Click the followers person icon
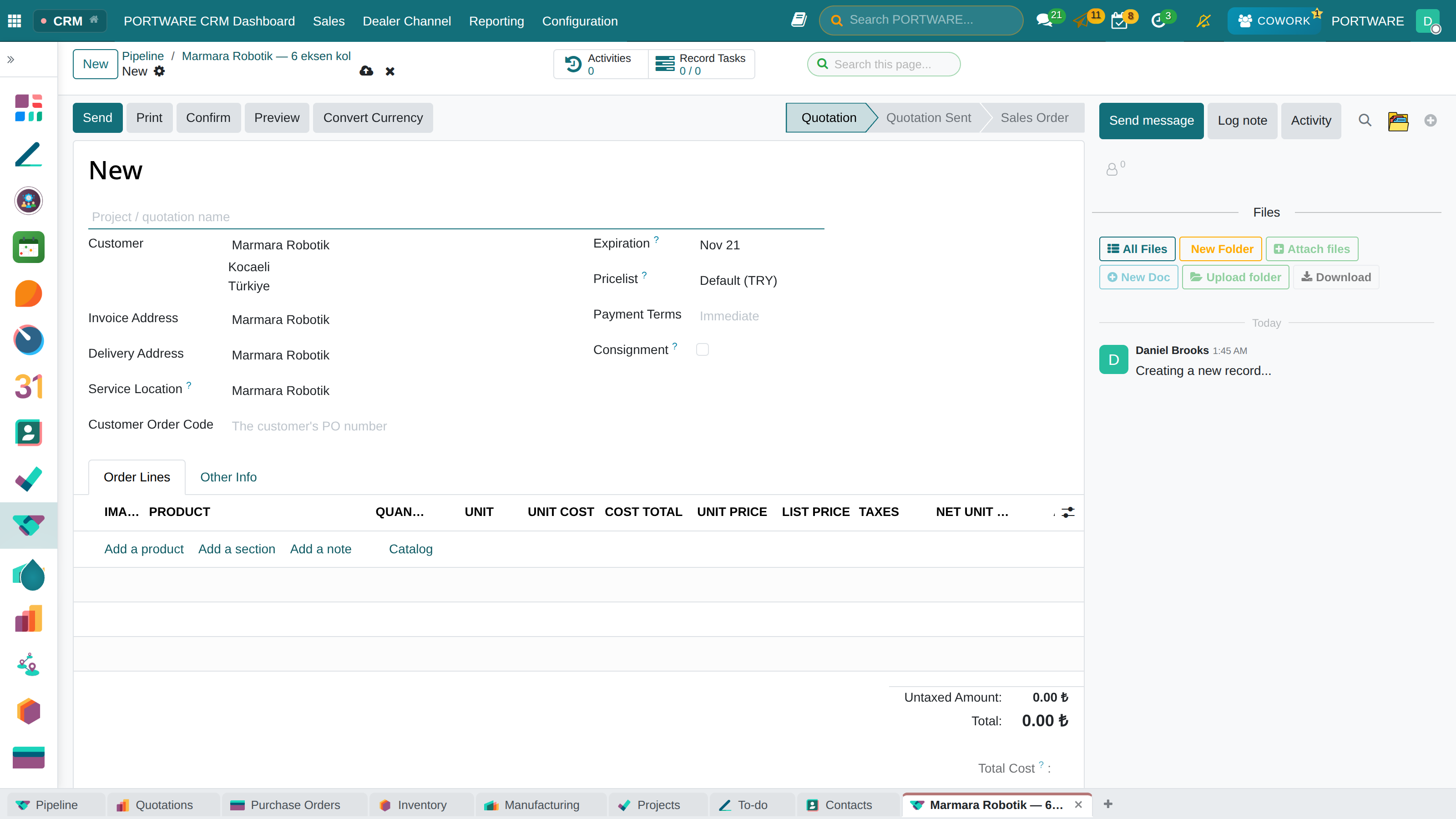 (1112, 169)
